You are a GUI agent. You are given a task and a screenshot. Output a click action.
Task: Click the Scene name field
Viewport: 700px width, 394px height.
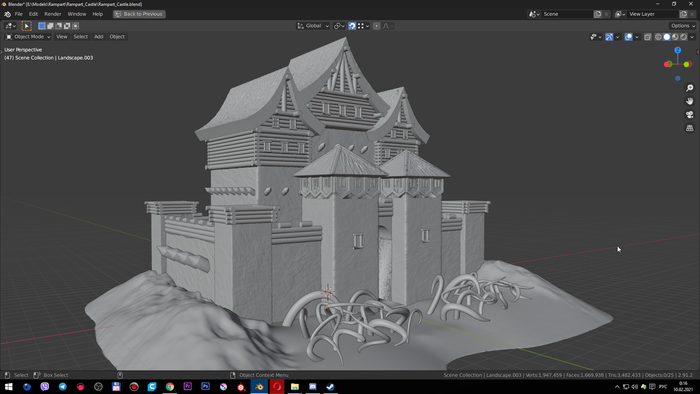click(567, 14)
